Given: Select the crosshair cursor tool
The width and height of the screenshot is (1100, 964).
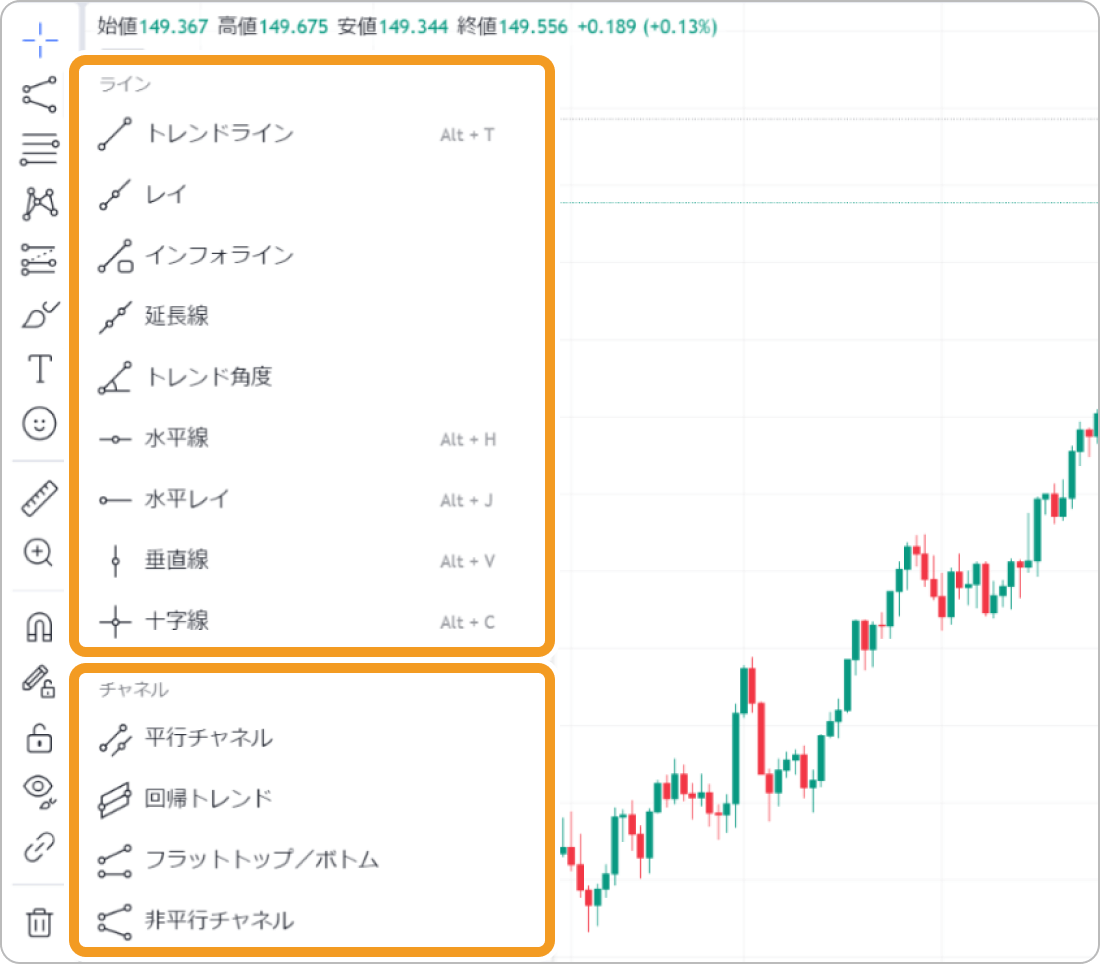Looking at the screenshot, I should click(39, 38).
